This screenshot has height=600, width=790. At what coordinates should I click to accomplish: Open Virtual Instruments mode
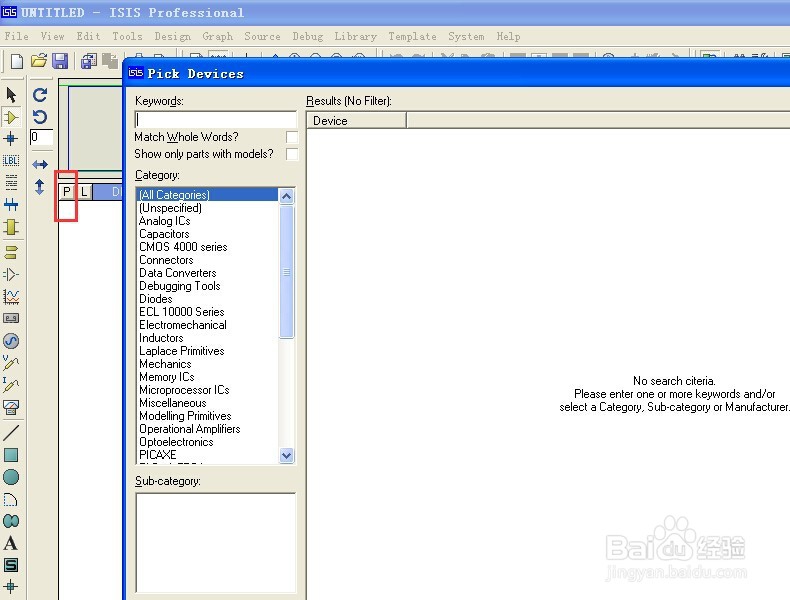11,407
